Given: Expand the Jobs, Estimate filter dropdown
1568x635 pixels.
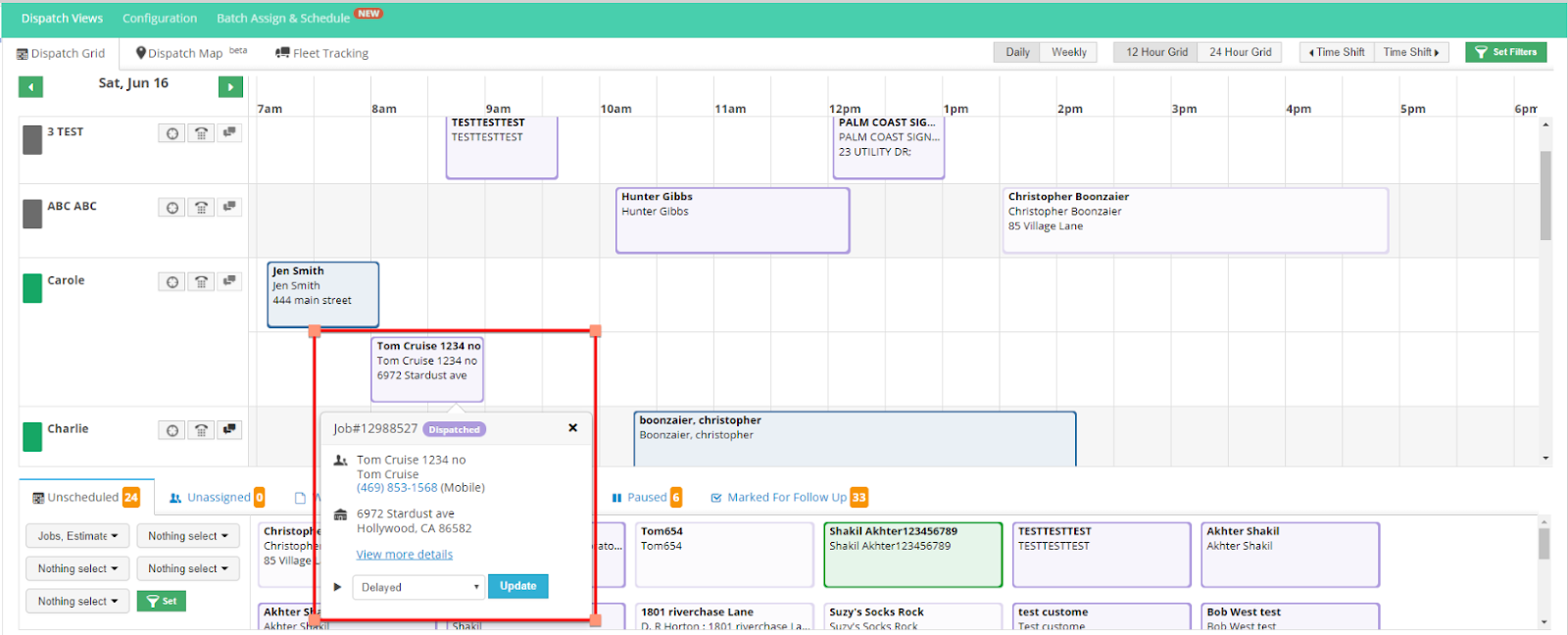Looking at the screenshot, I should point(77,536).
